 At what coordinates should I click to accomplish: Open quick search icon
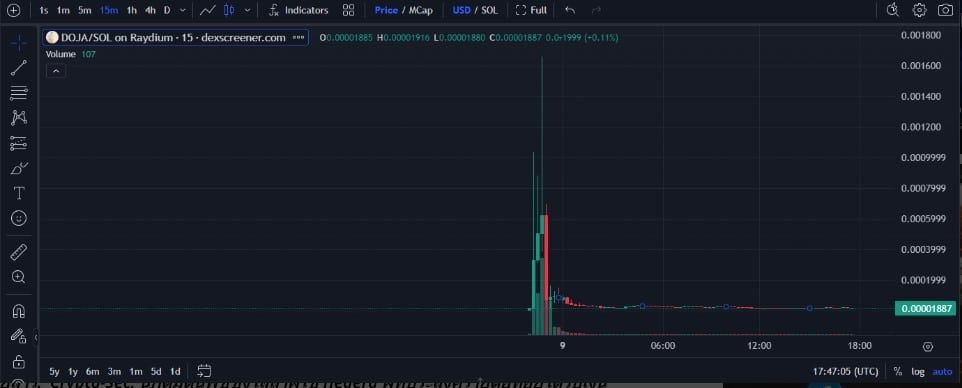(x=893, y=10)
